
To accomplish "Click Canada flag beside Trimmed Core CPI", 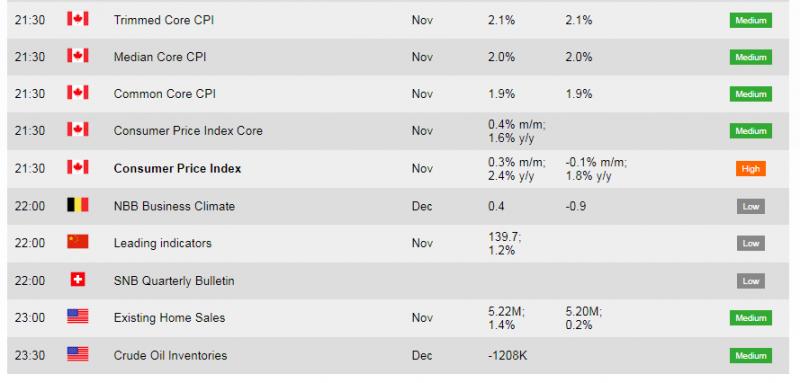I will tap(78, 19).
